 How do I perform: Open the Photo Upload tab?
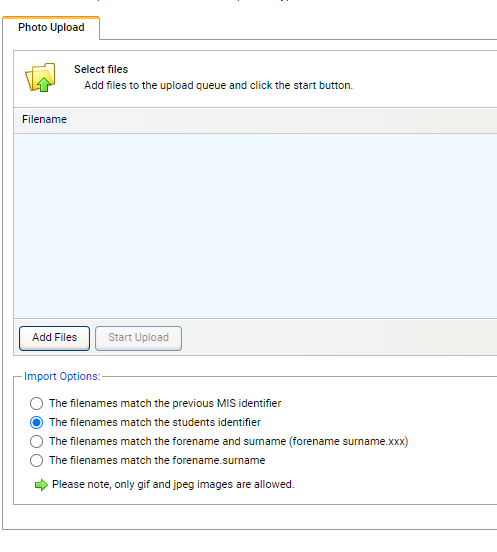click(51, 27)
